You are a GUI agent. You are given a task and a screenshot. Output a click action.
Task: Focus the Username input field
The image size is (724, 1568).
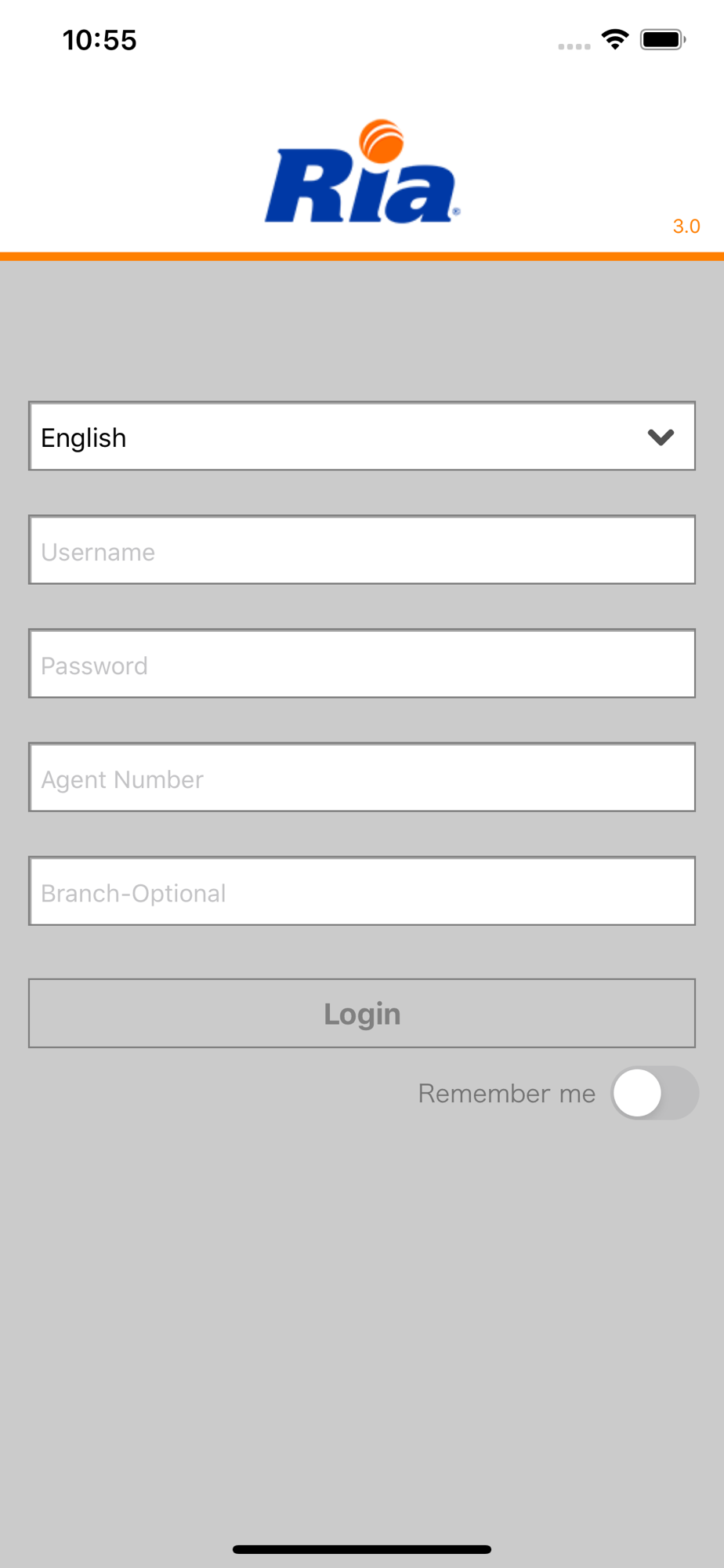362,550
